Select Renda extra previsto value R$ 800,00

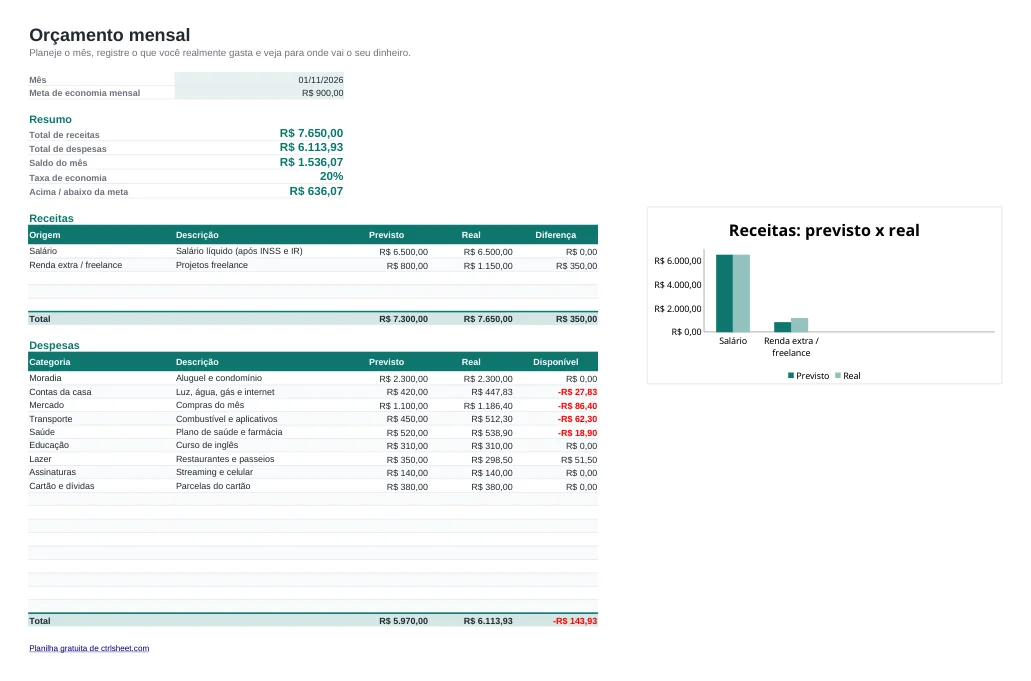pos(407,266)
